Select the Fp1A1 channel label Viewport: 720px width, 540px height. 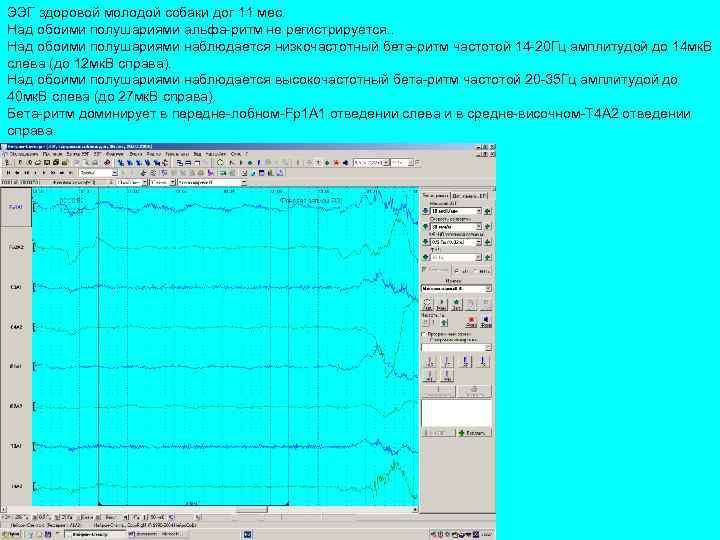click(16, 207)
